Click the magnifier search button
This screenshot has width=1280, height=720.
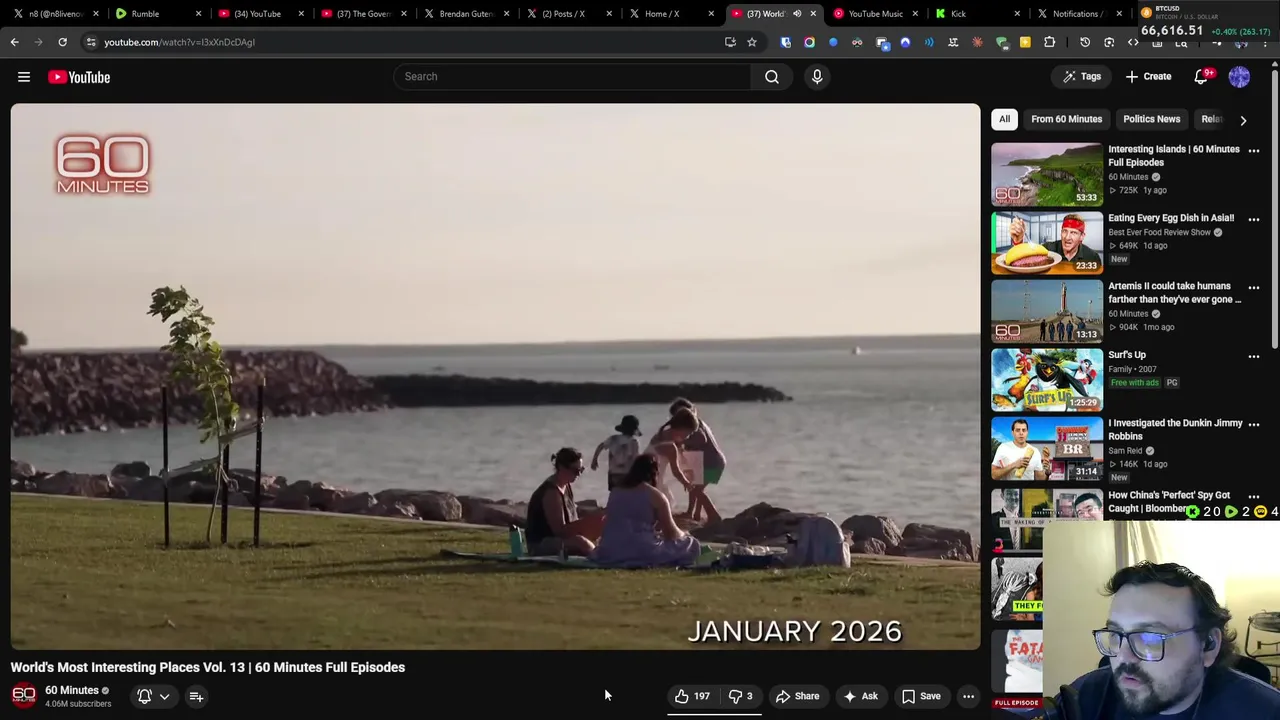(x=772, y=77)
